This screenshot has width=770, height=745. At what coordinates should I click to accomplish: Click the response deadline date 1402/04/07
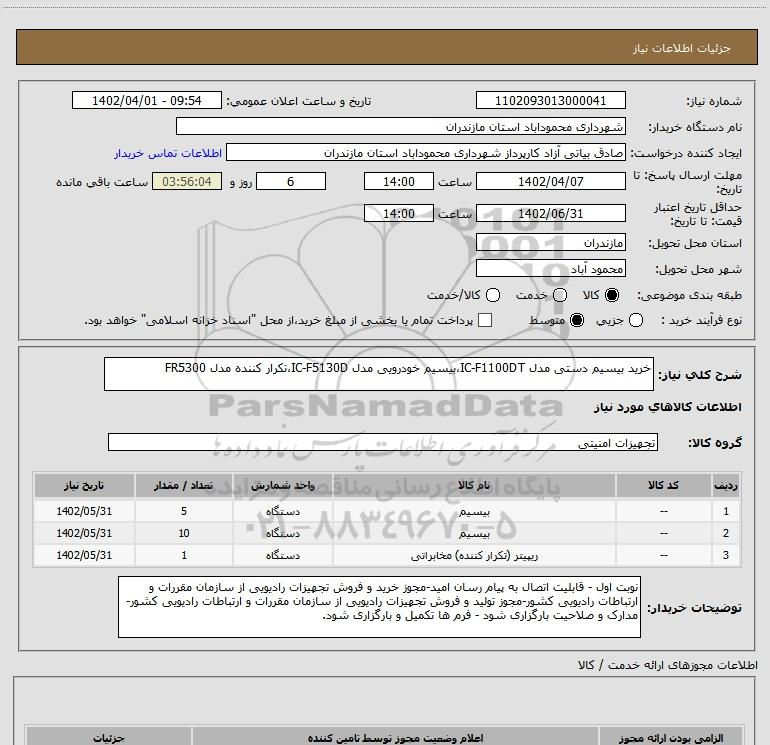coord(550,181)
